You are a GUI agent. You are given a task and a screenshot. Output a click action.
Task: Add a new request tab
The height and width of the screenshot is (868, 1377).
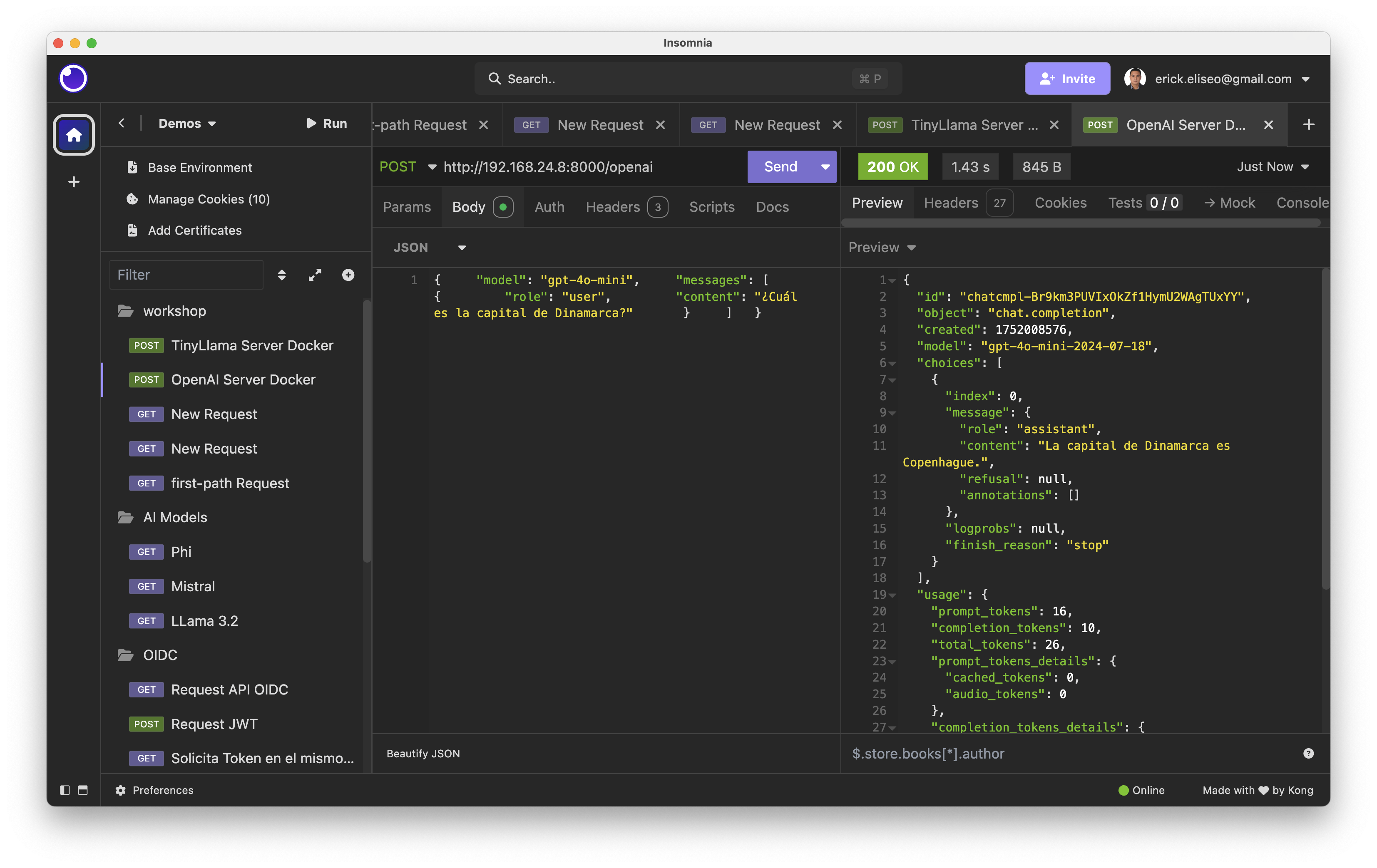(1308, 125)
